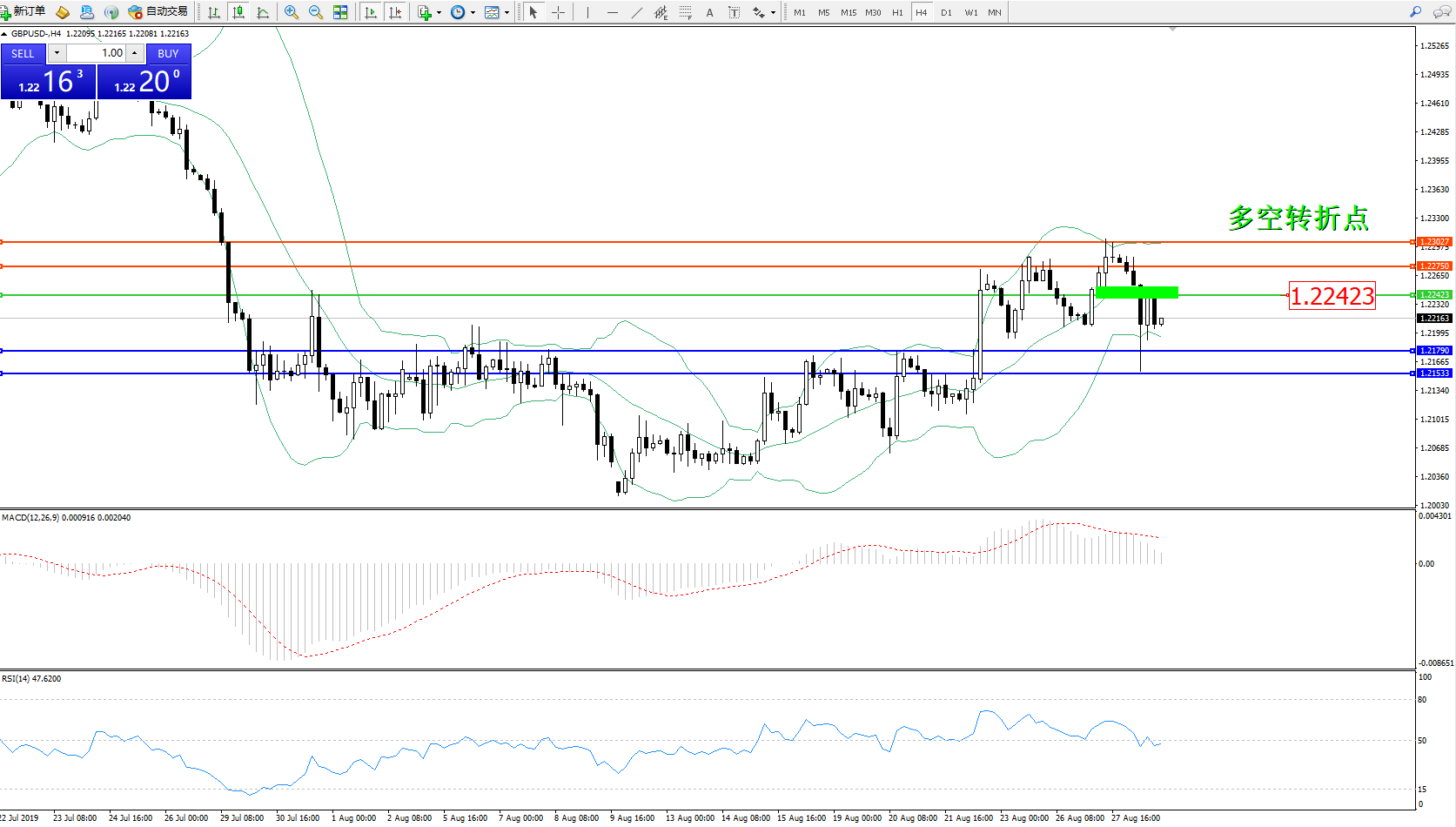Pick the Fibonacci retracement tool
Viewport: 1456px width, 827px height.
[x=686, y=12]
